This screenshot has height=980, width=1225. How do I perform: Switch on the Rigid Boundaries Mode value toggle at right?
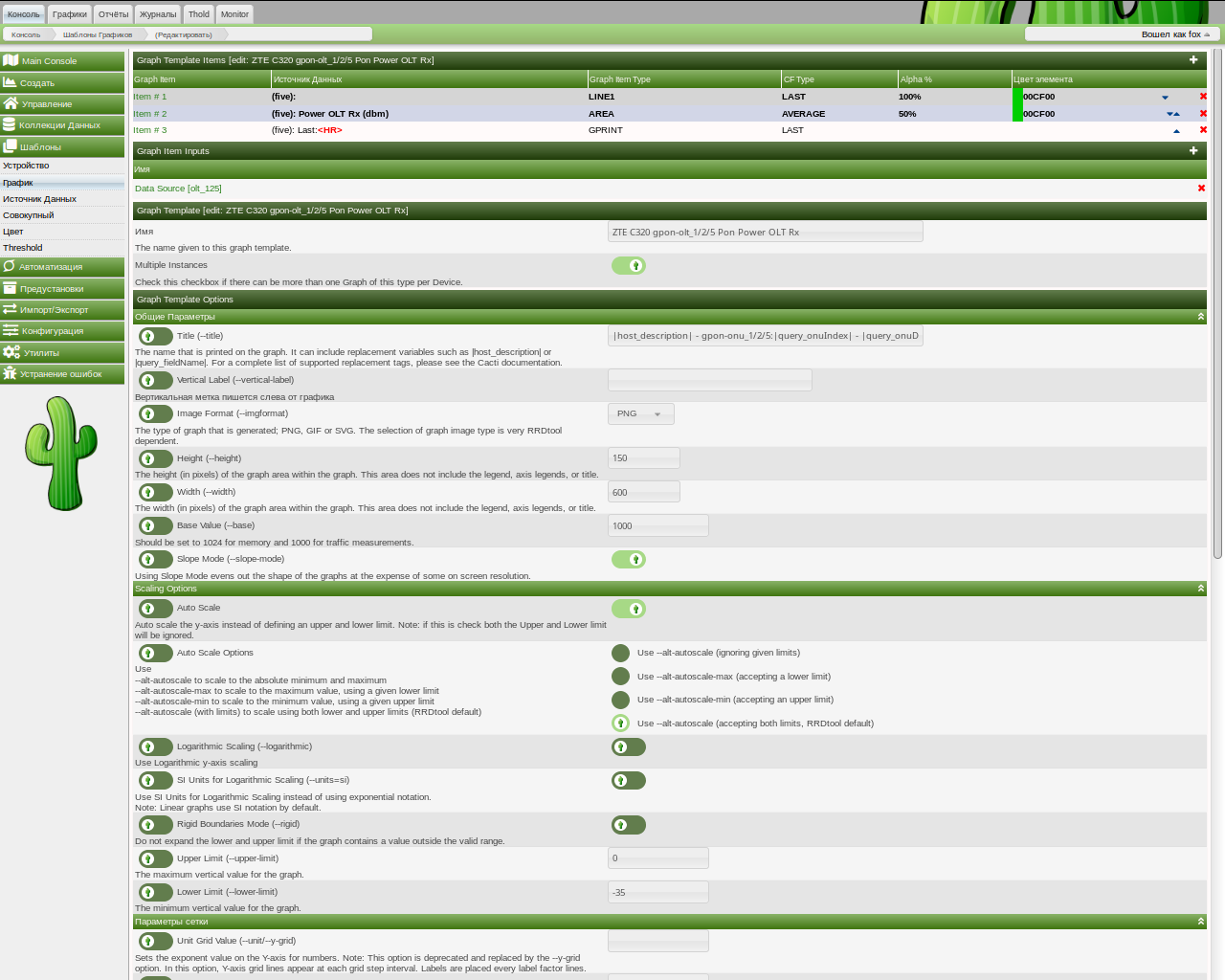tap(629, 825)
